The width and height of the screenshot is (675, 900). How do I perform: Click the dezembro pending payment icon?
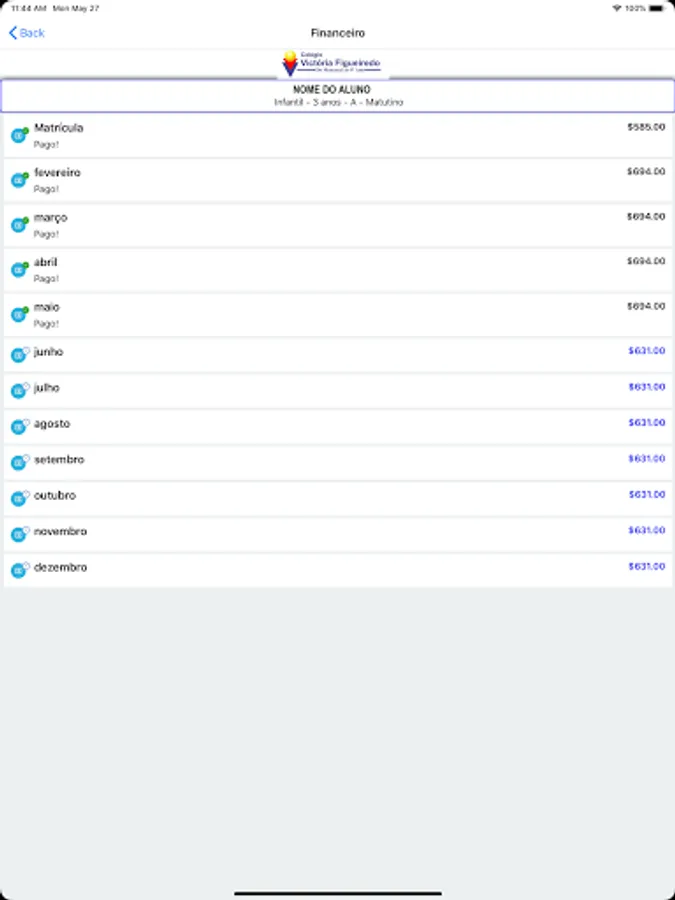20,570
